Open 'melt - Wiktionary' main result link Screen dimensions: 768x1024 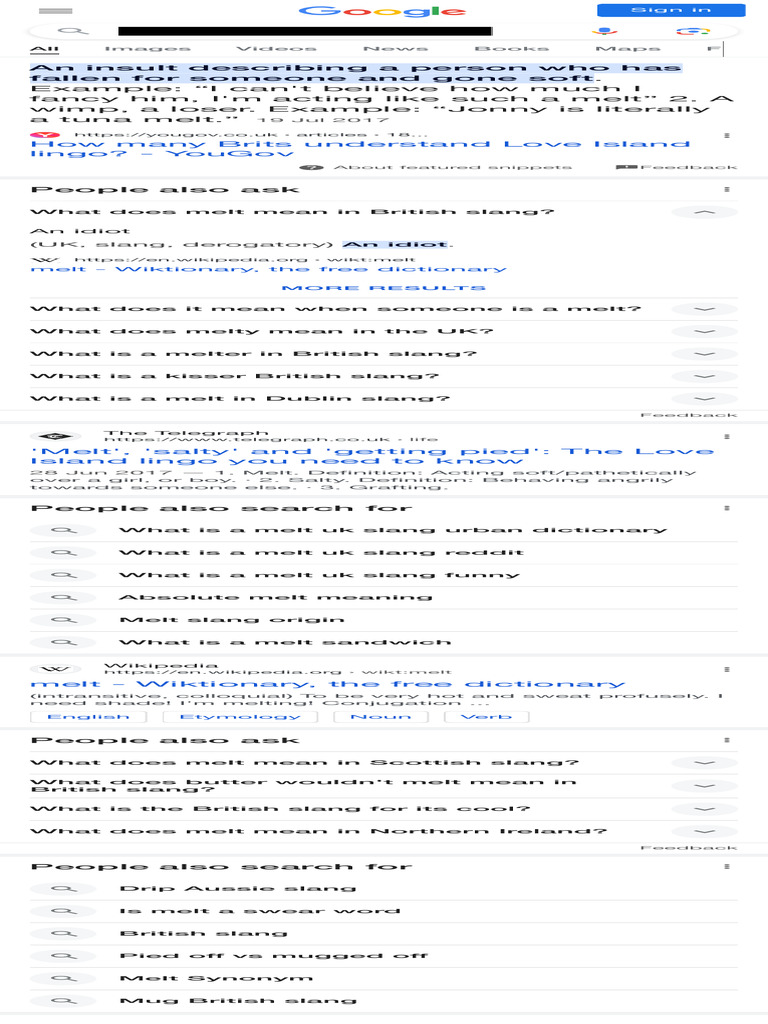(328, 684)
